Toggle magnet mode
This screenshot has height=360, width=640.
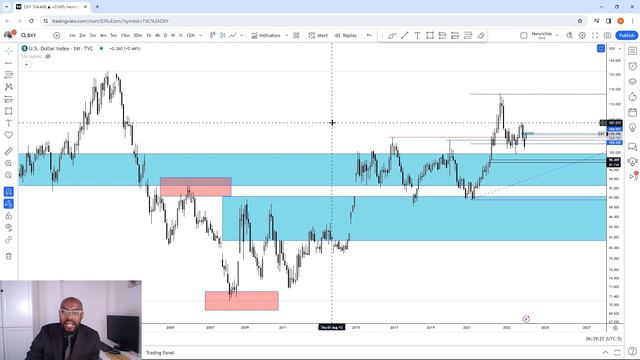[9, 191]
